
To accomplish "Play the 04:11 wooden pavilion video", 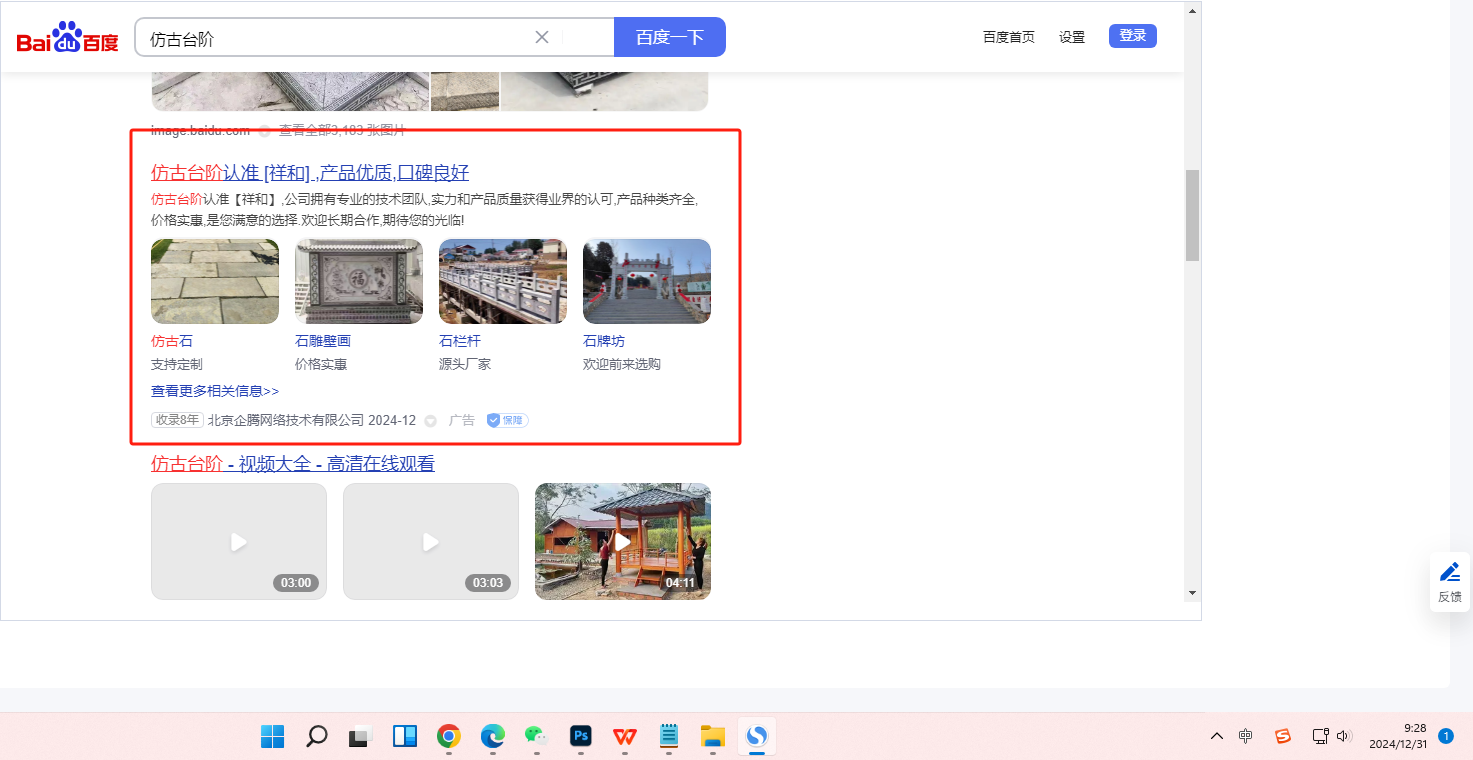I will pos(622,541).
